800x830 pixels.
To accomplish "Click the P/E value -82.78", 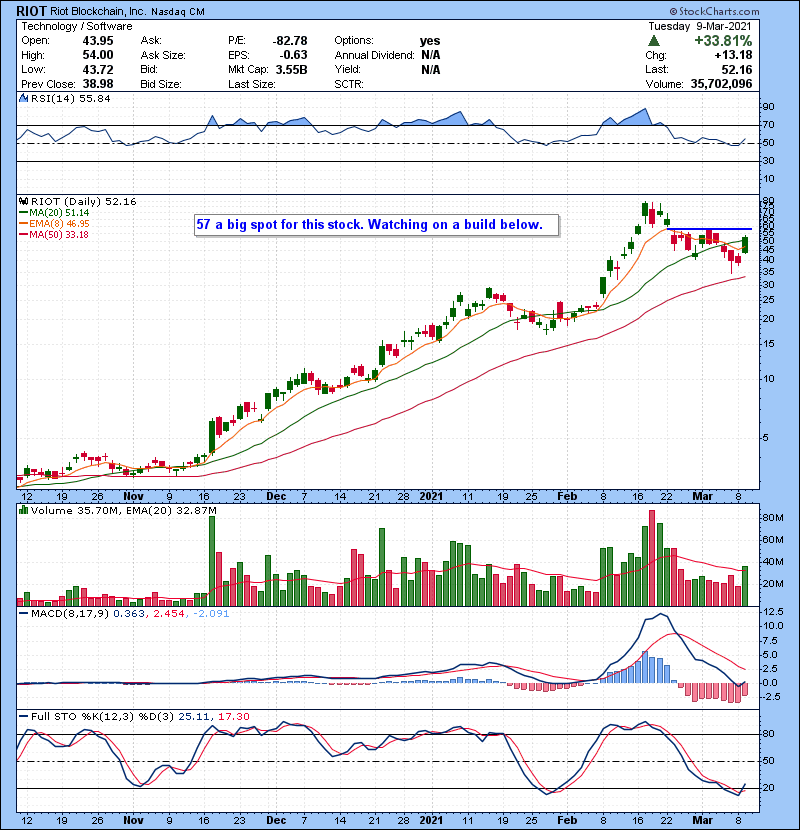I will pos(290,41).
